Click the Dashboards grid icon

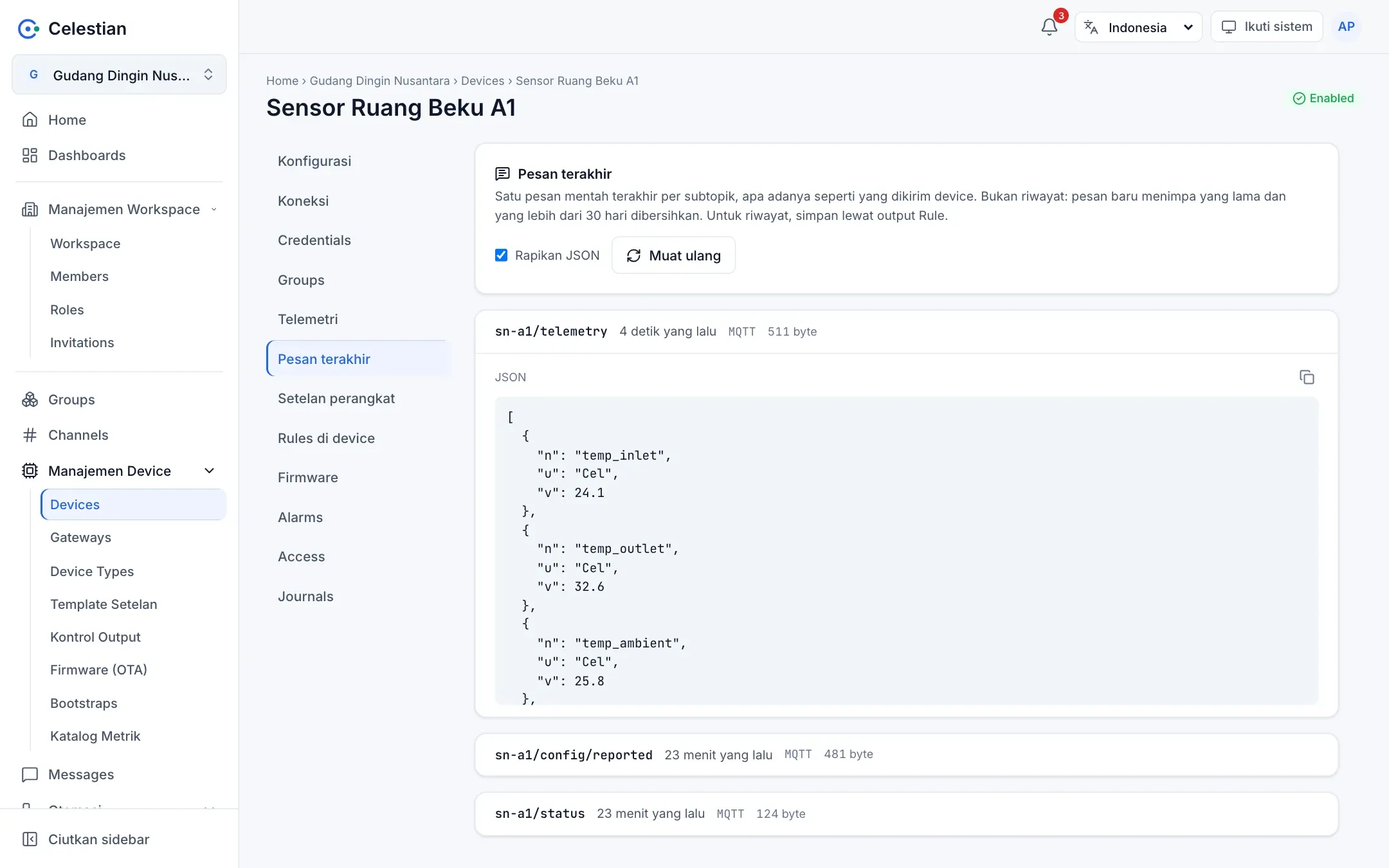coord(30,155)
